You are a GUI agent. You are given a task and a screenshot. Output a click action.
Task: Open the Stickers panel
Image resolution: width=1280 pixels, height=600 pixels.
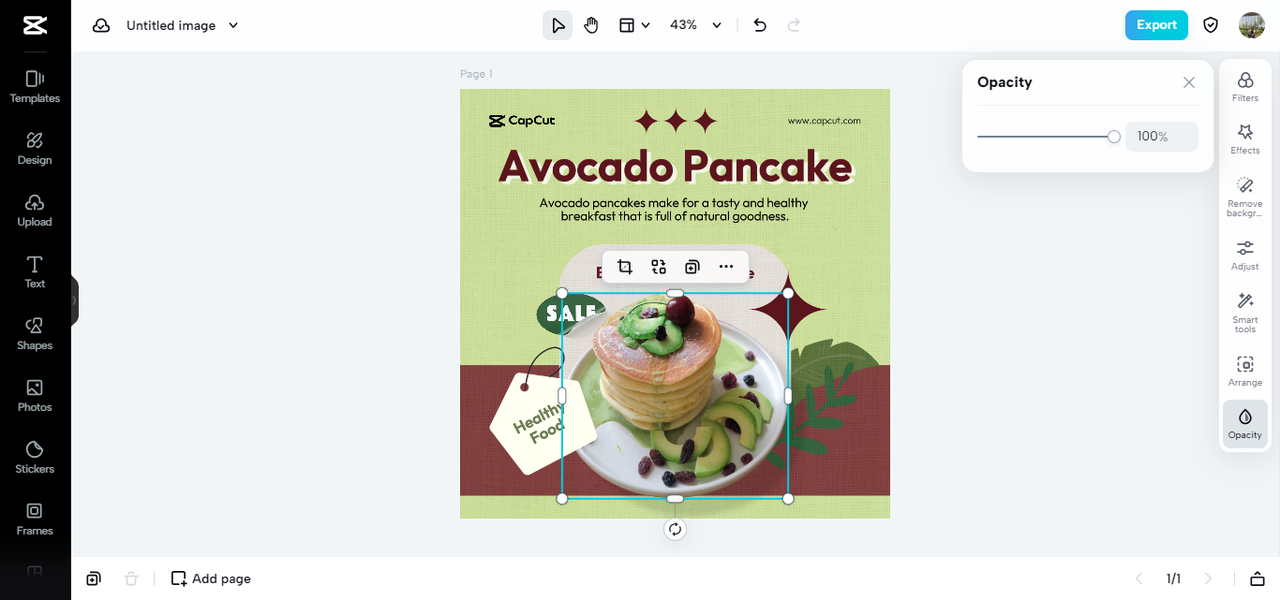35,458
